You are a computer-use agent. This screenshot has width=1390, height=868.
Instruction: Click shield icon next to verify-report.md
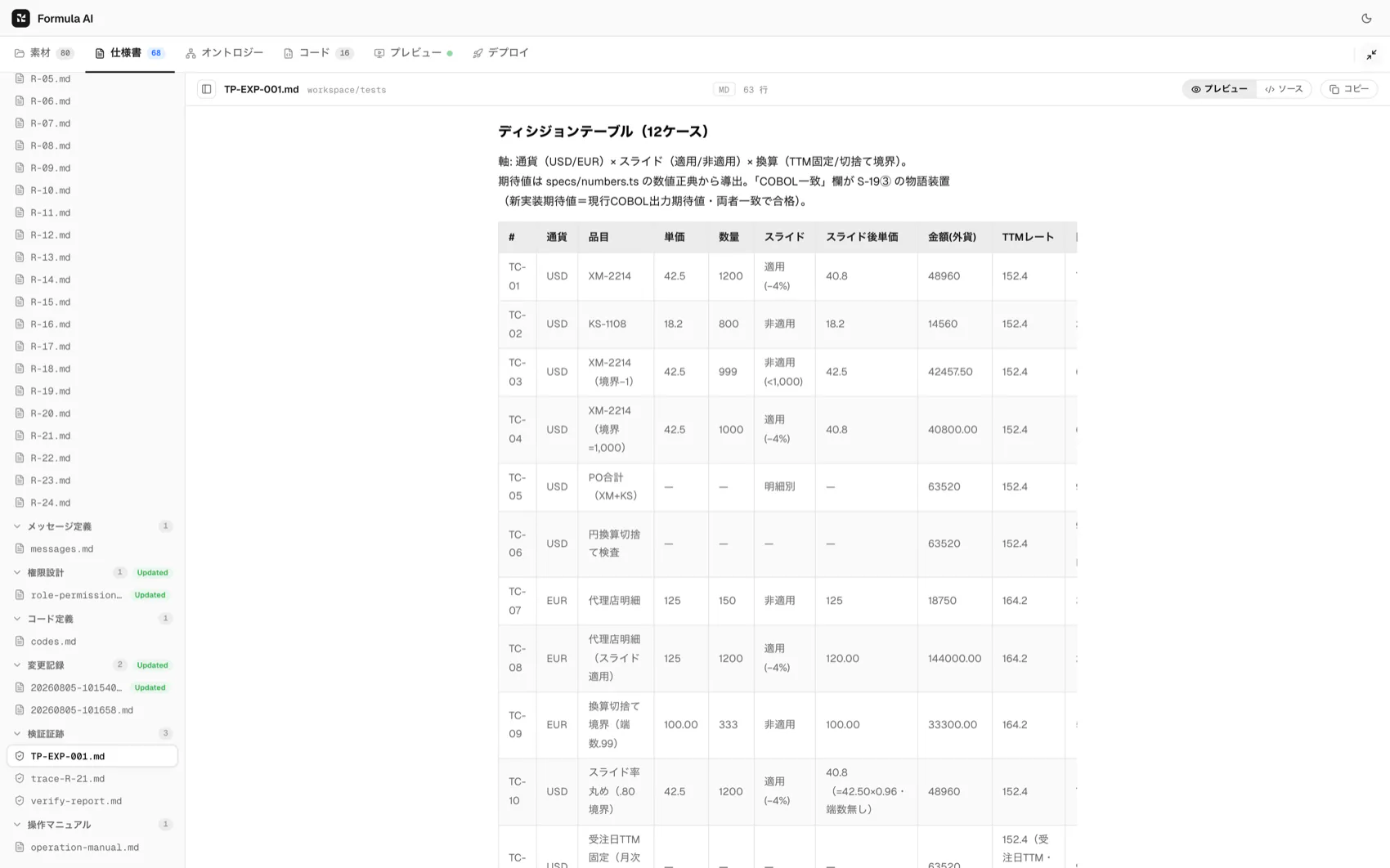[x=20, y=801]
